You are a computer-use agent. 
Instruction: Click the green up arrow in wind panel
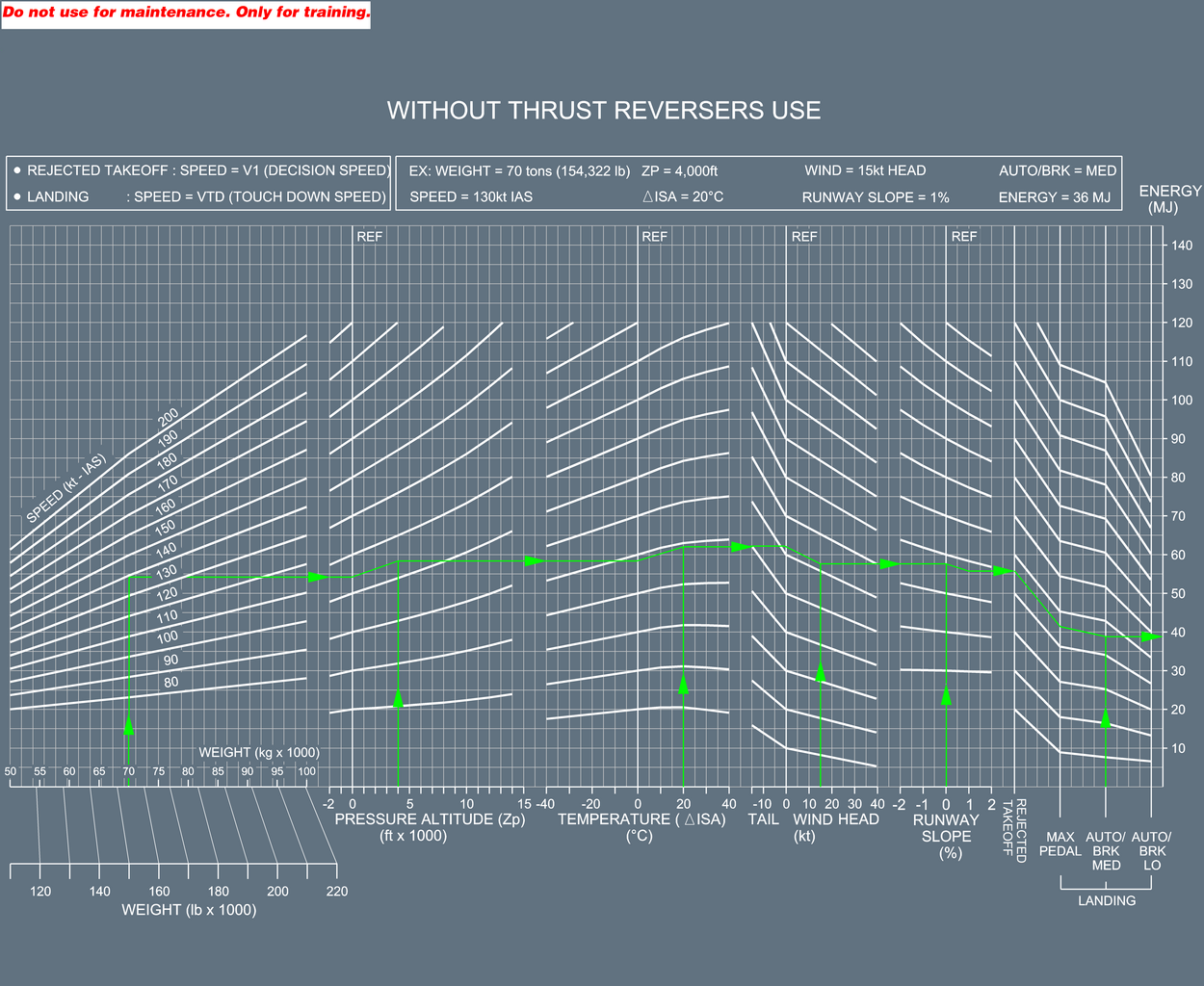coord(821,672)
